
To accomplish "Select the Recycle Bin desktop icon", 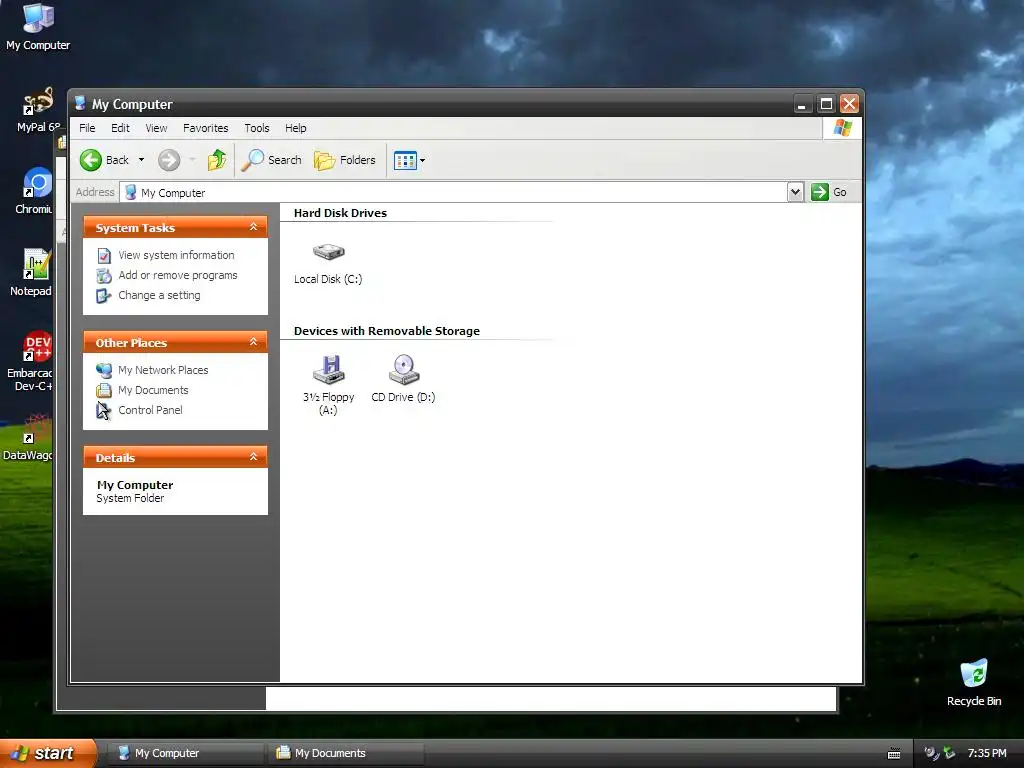I will (974, 682).
